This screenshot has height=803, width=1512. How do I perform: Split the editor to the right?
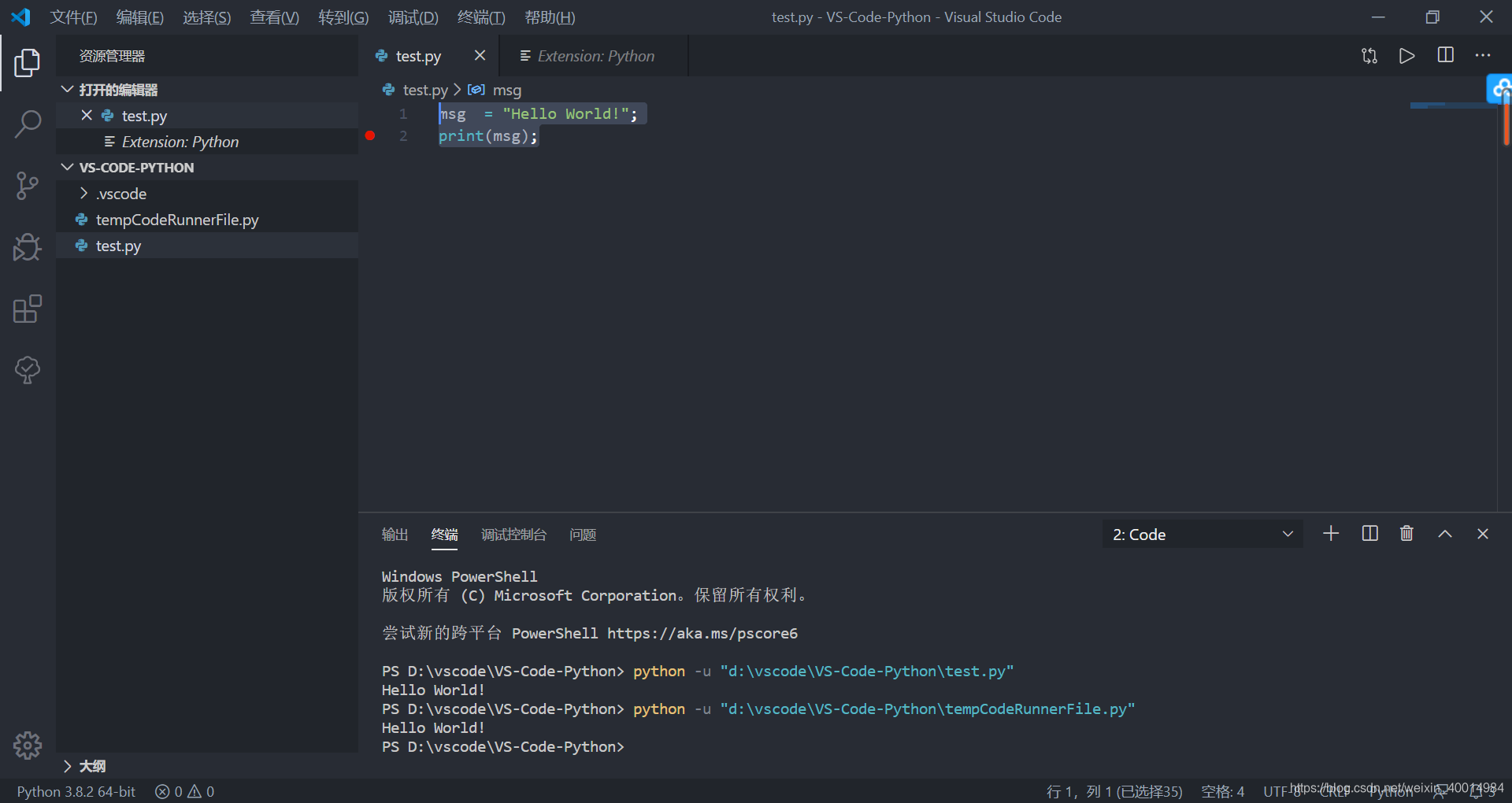(x=1446, y=55)
